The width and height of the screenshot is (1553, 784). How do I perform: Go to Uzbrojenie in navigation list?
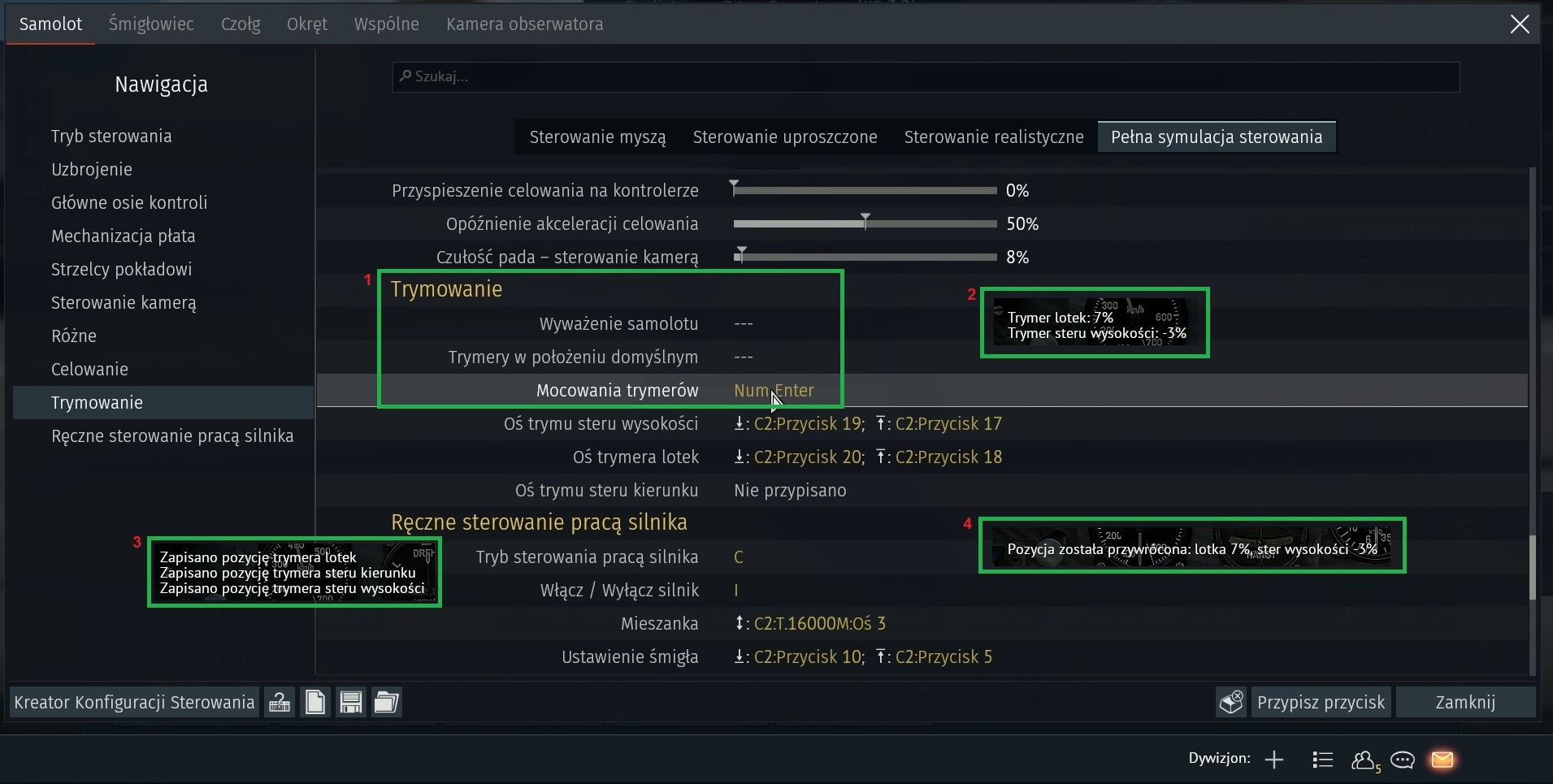point(92,170)
